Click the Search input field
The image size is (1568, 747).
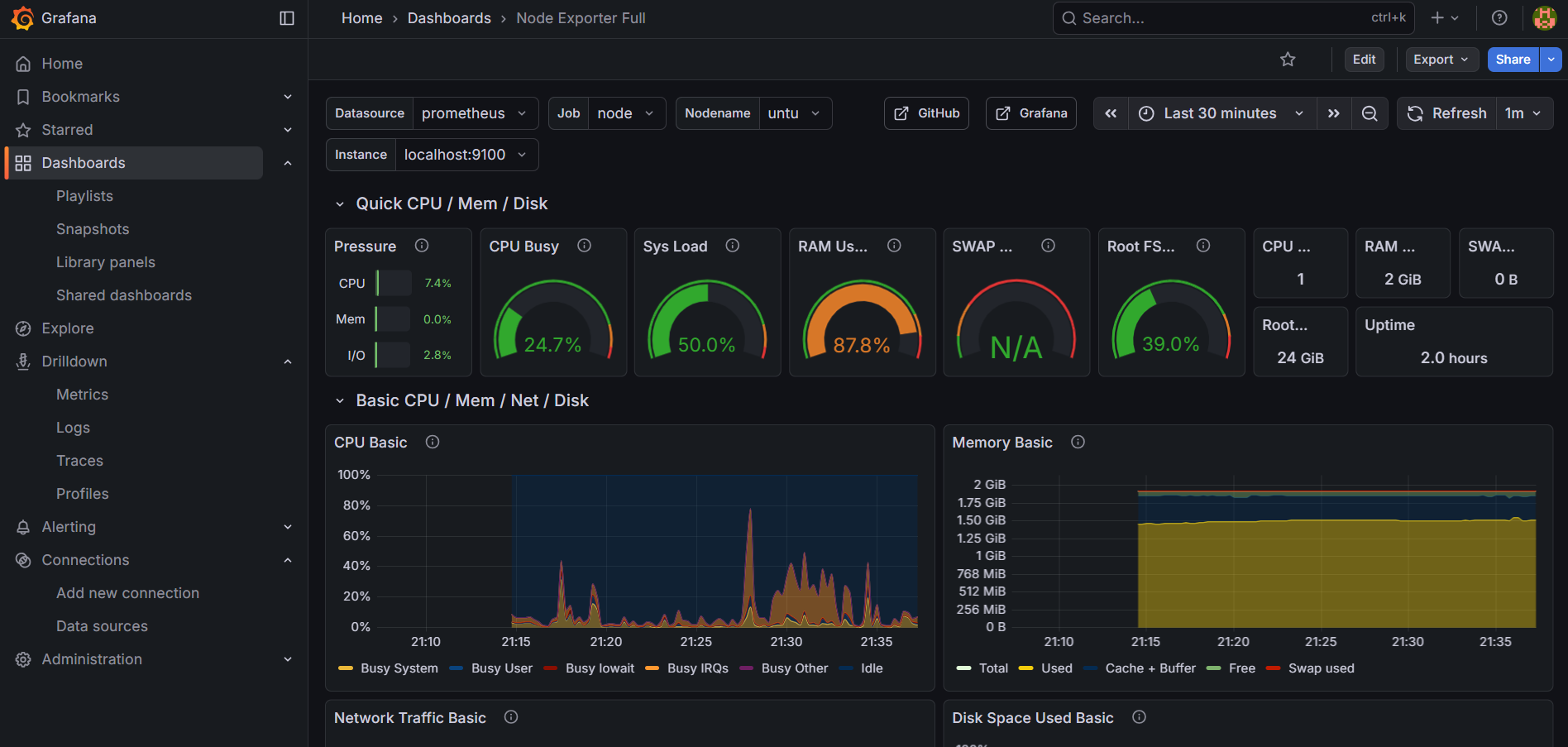1233,18
